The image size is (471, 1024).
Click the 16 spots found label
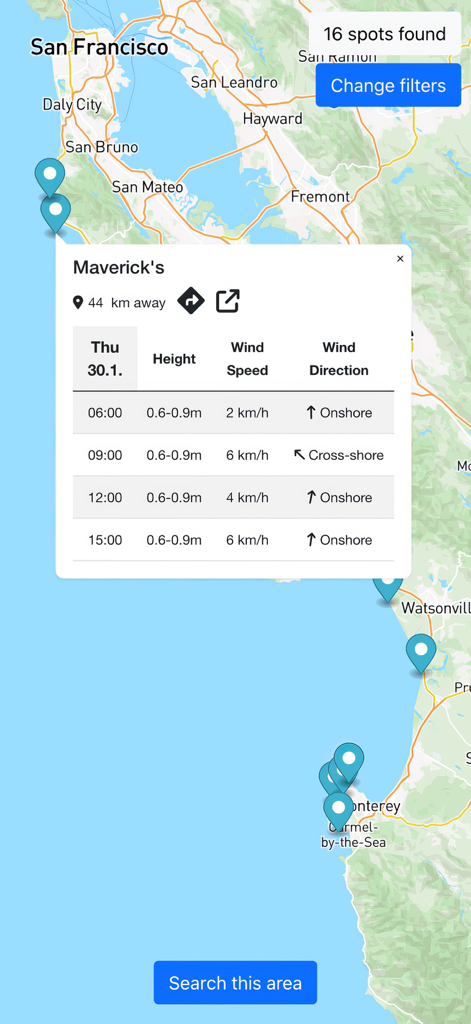point(385,34)
